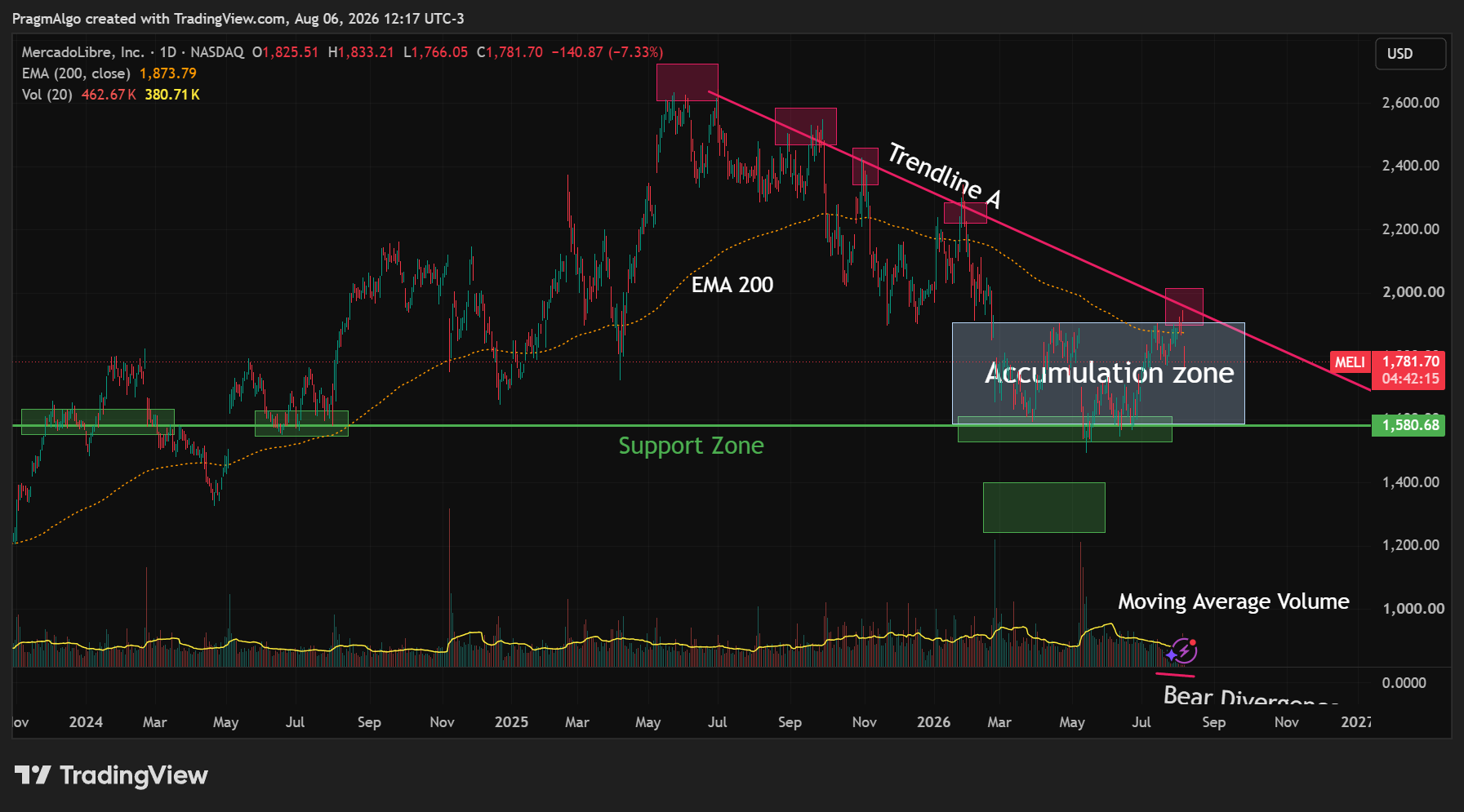Select the solid green rectangle below Accumulation zone
Screen dimensions: 1464x812
(1043, 508)
